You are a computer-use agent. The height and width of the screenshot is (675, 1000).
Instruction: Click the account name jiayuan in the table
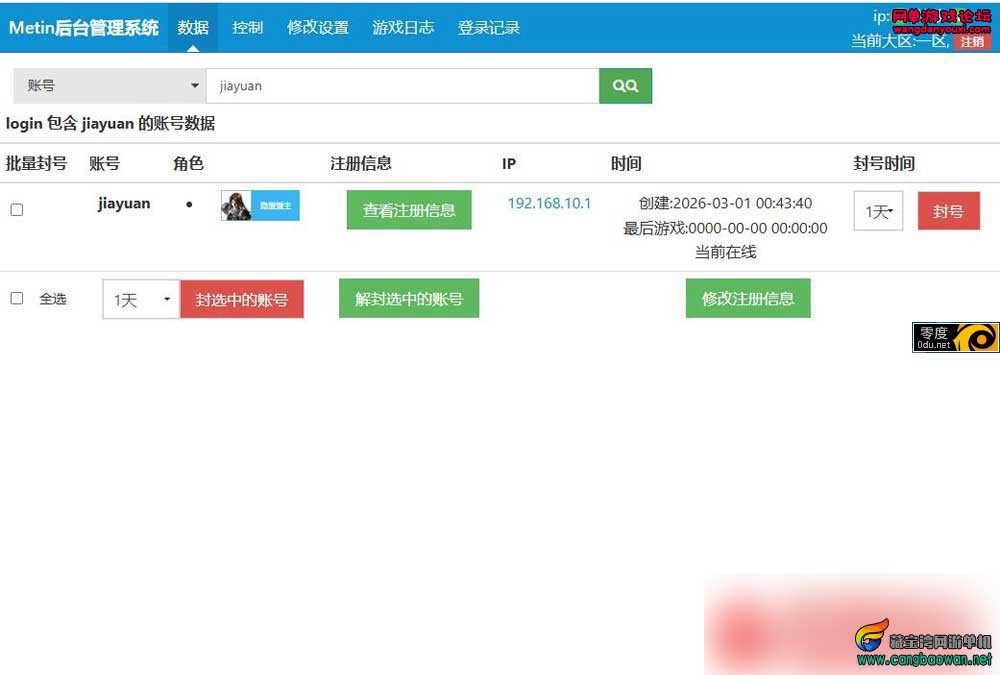tap(124, 204)
